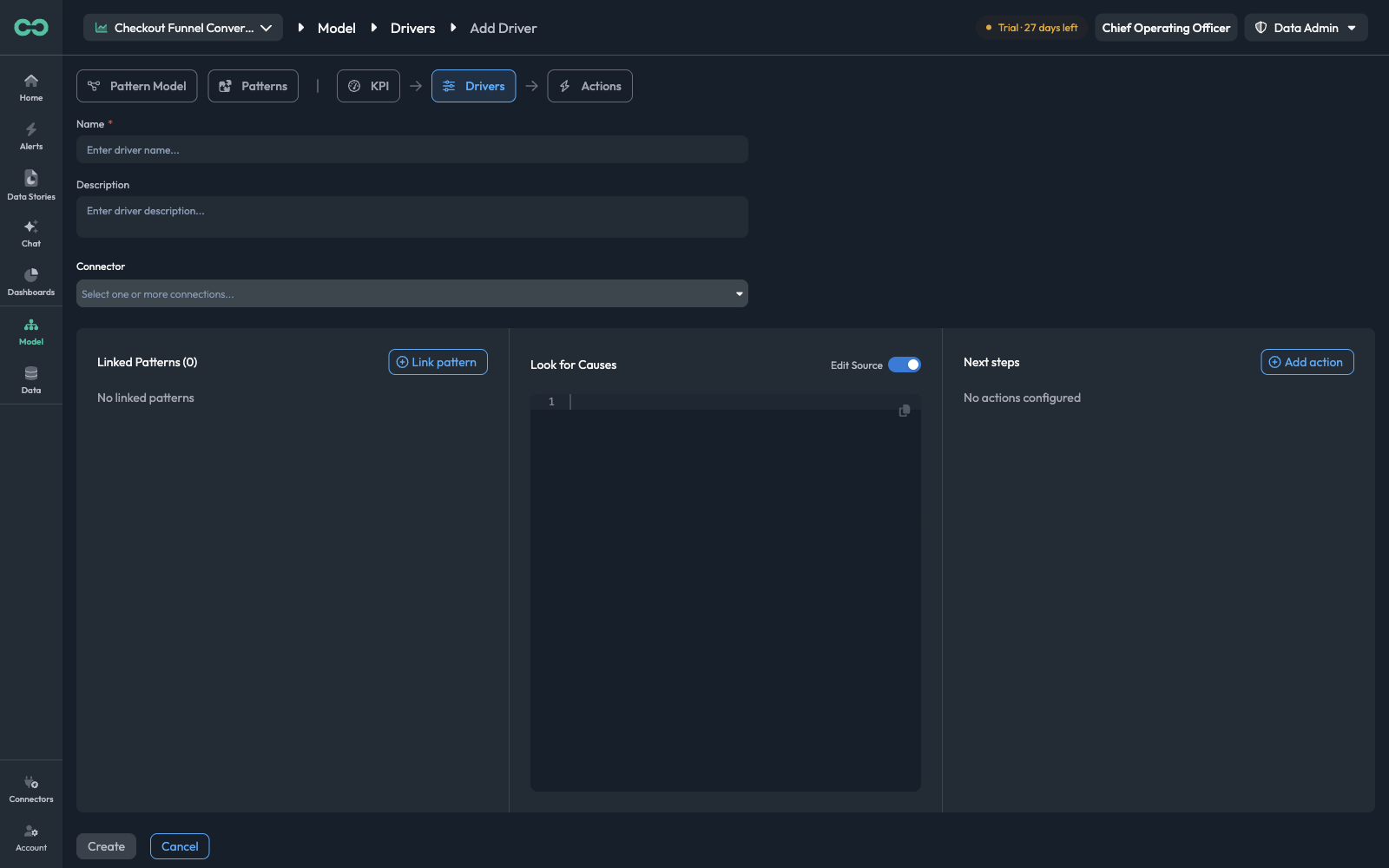Screen dimensions: 1389x868
Task: Click the Drivers breadcrumb
Action: [413, 28]
